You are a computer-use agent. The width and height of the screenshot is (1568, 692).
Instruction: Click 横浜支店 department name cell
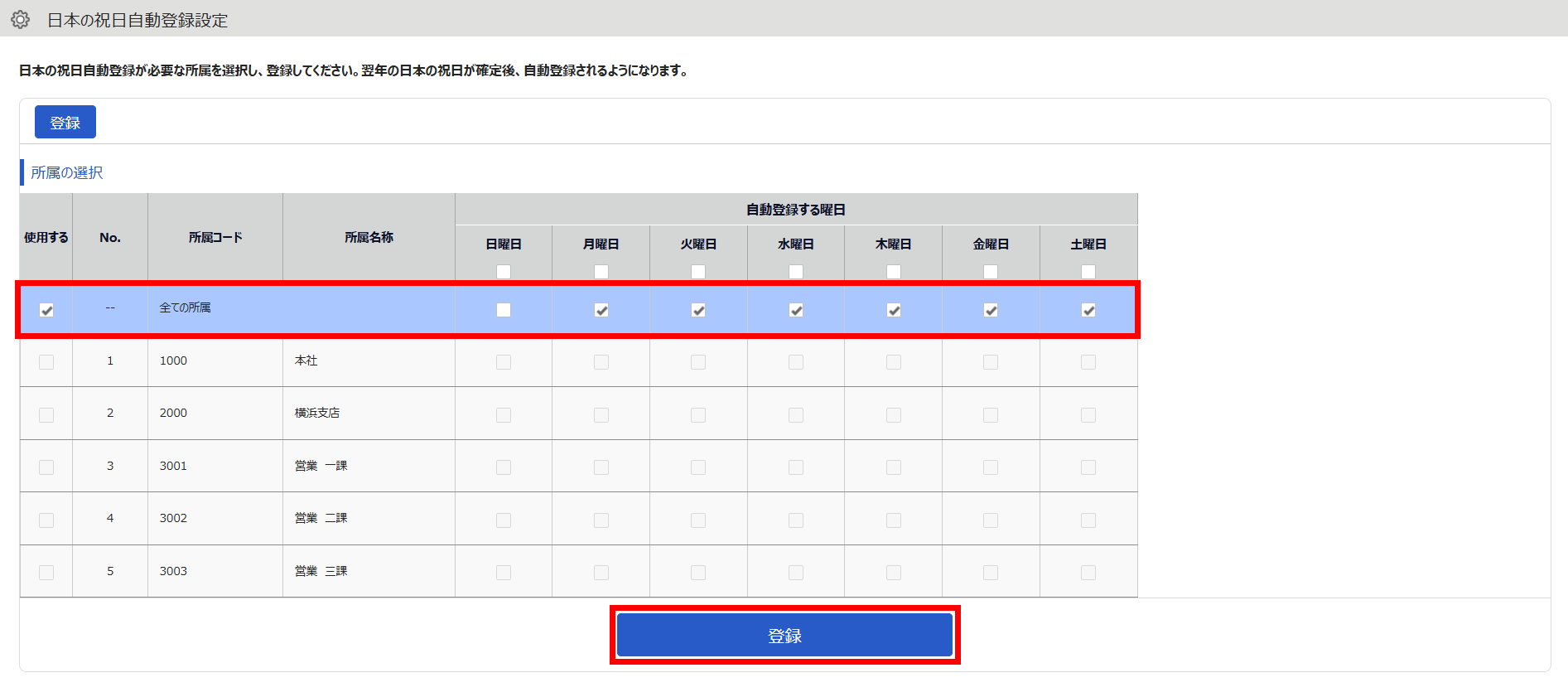(x=369, y=413)
